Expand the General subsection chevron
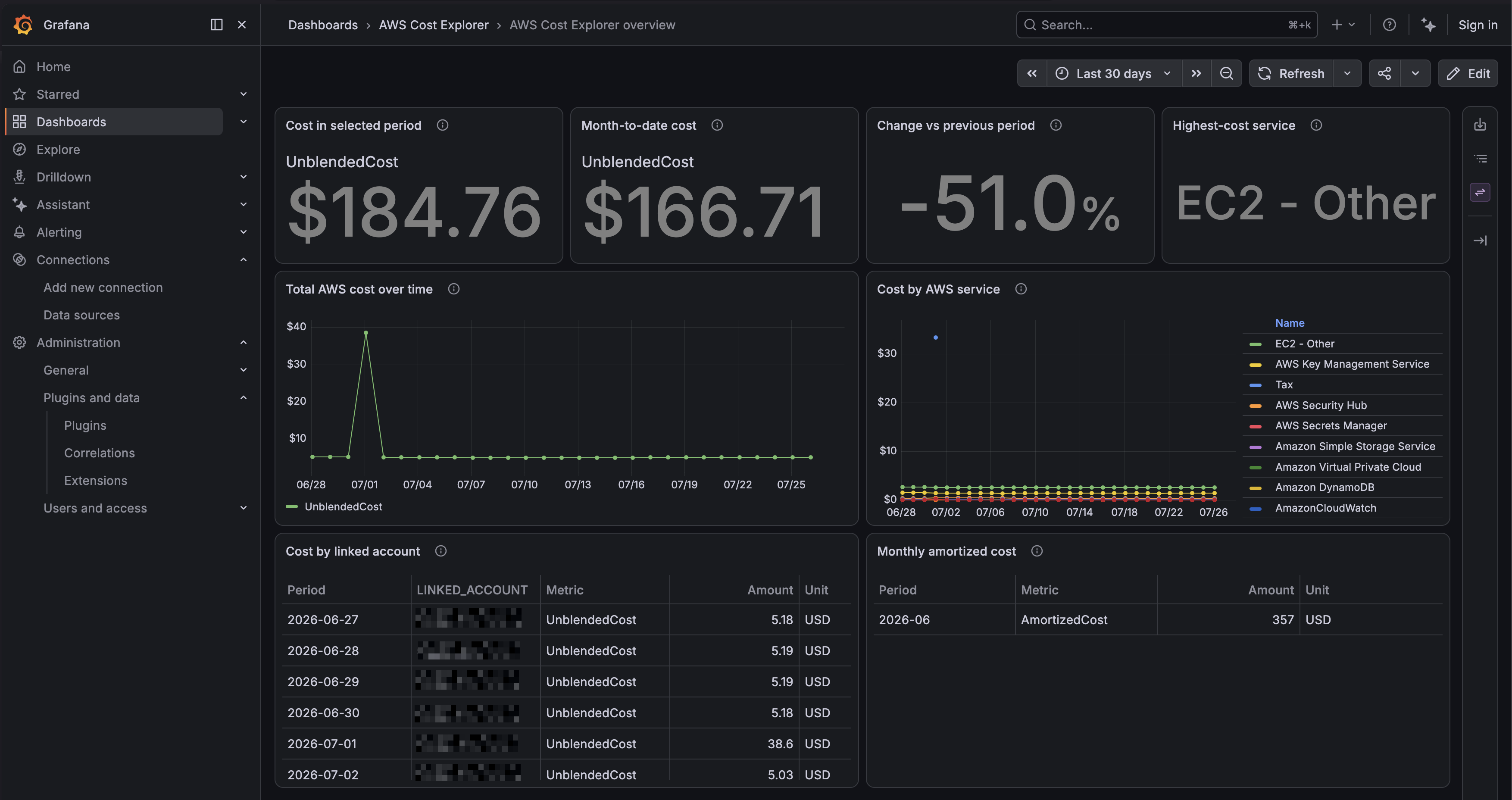The height and width of the screenshot is (800, 1512). (x=244, y=370)
